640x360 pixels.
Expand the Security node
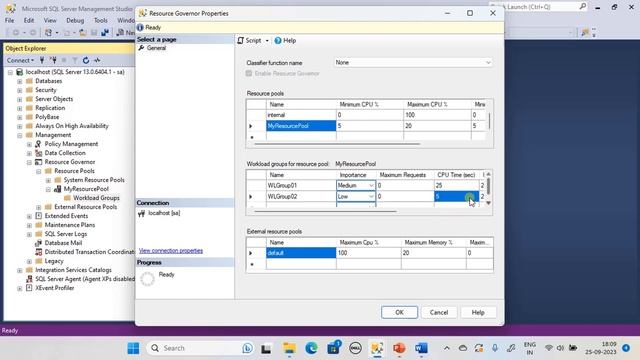[x=20, y=90]
